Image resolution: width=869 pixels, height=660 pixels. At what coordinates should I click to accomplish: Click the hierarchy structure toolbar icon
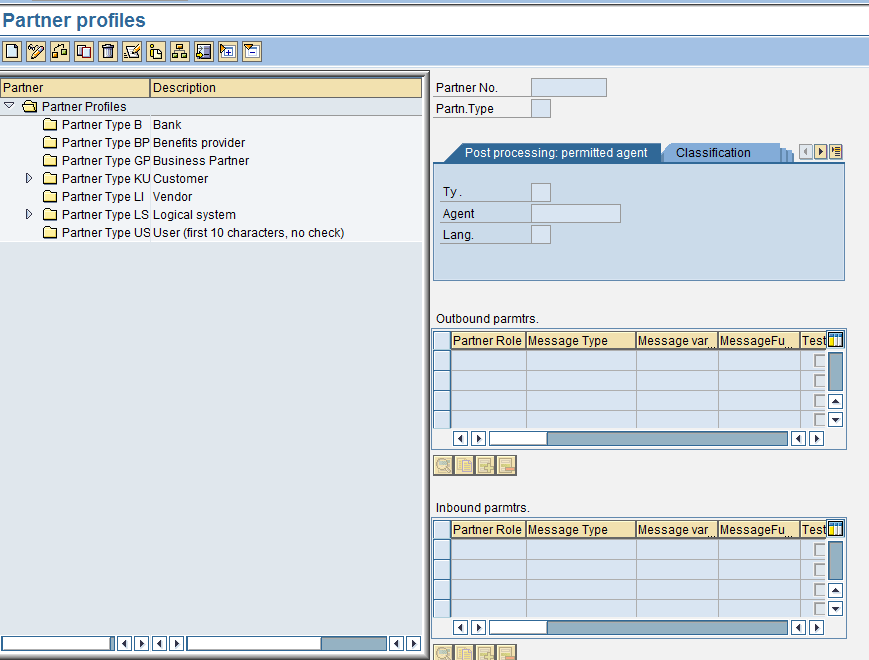click(180, 51)
